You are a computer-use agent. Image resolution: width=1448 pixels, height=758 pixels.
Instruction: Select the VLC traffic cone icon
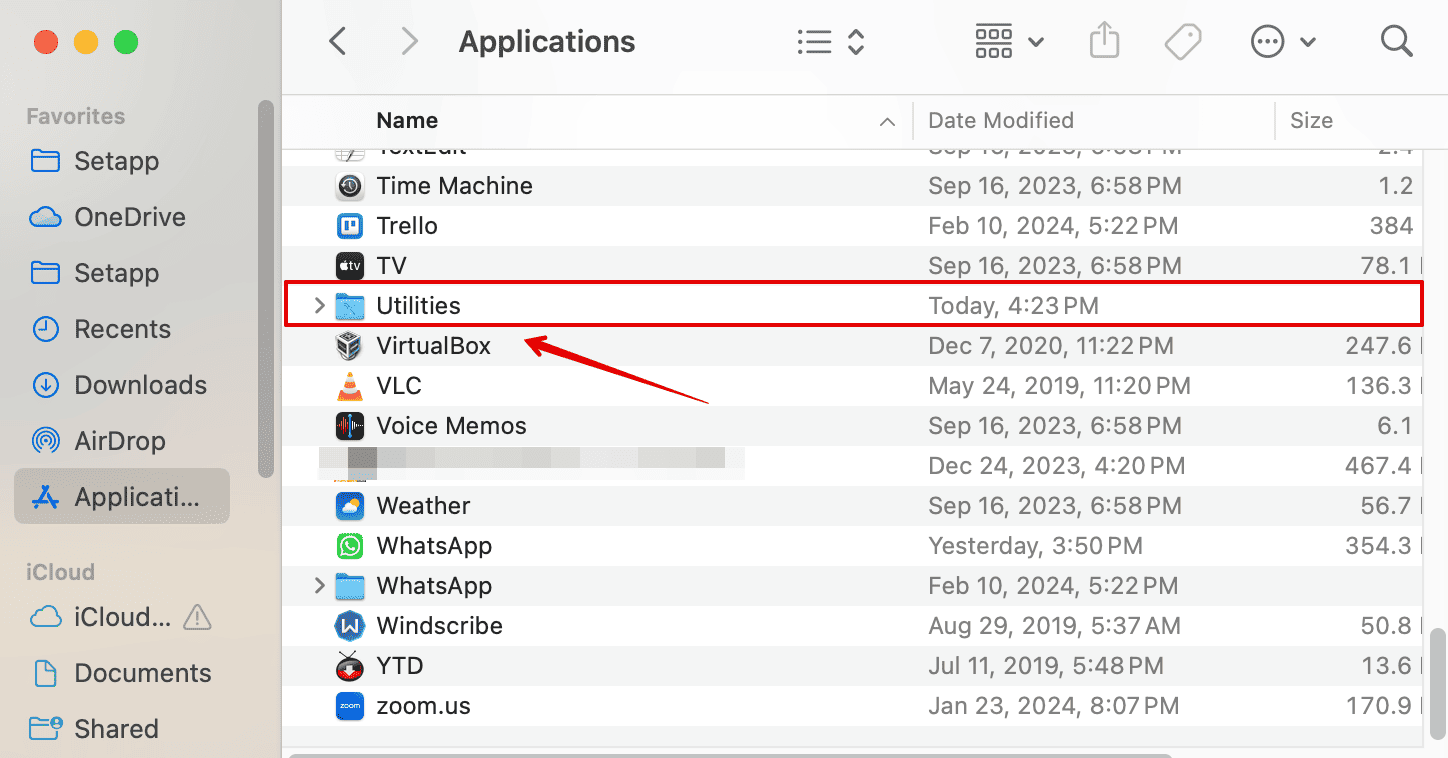tap(349, 386)
